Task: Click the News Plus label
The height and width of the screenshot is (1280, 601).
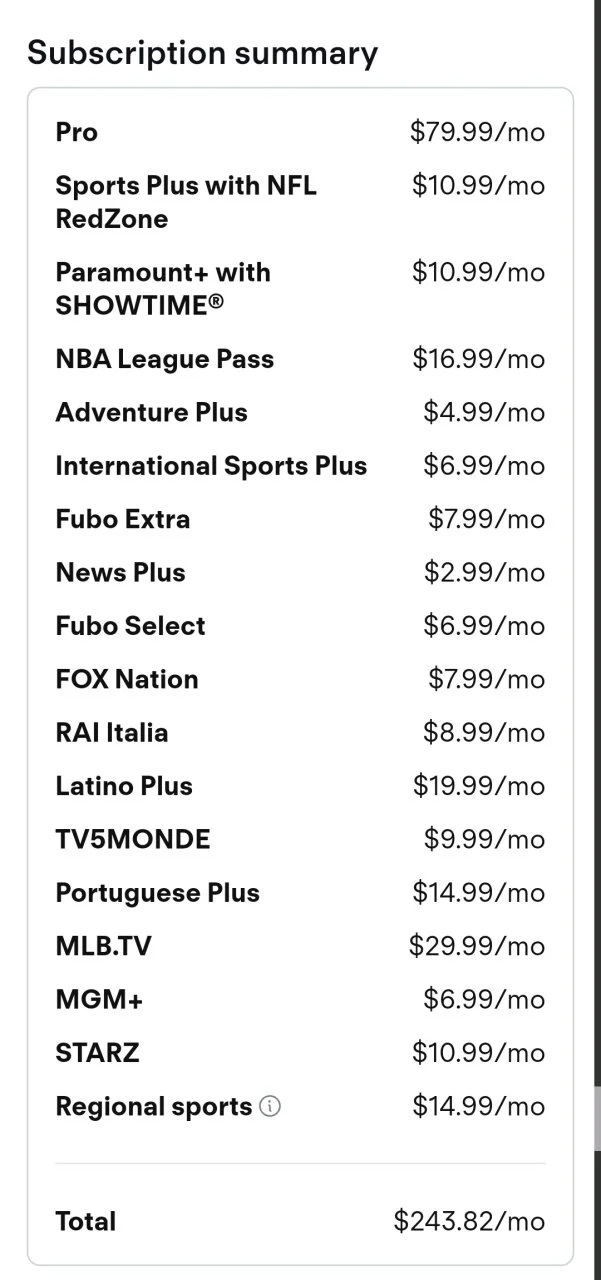Action: point(121,572)
